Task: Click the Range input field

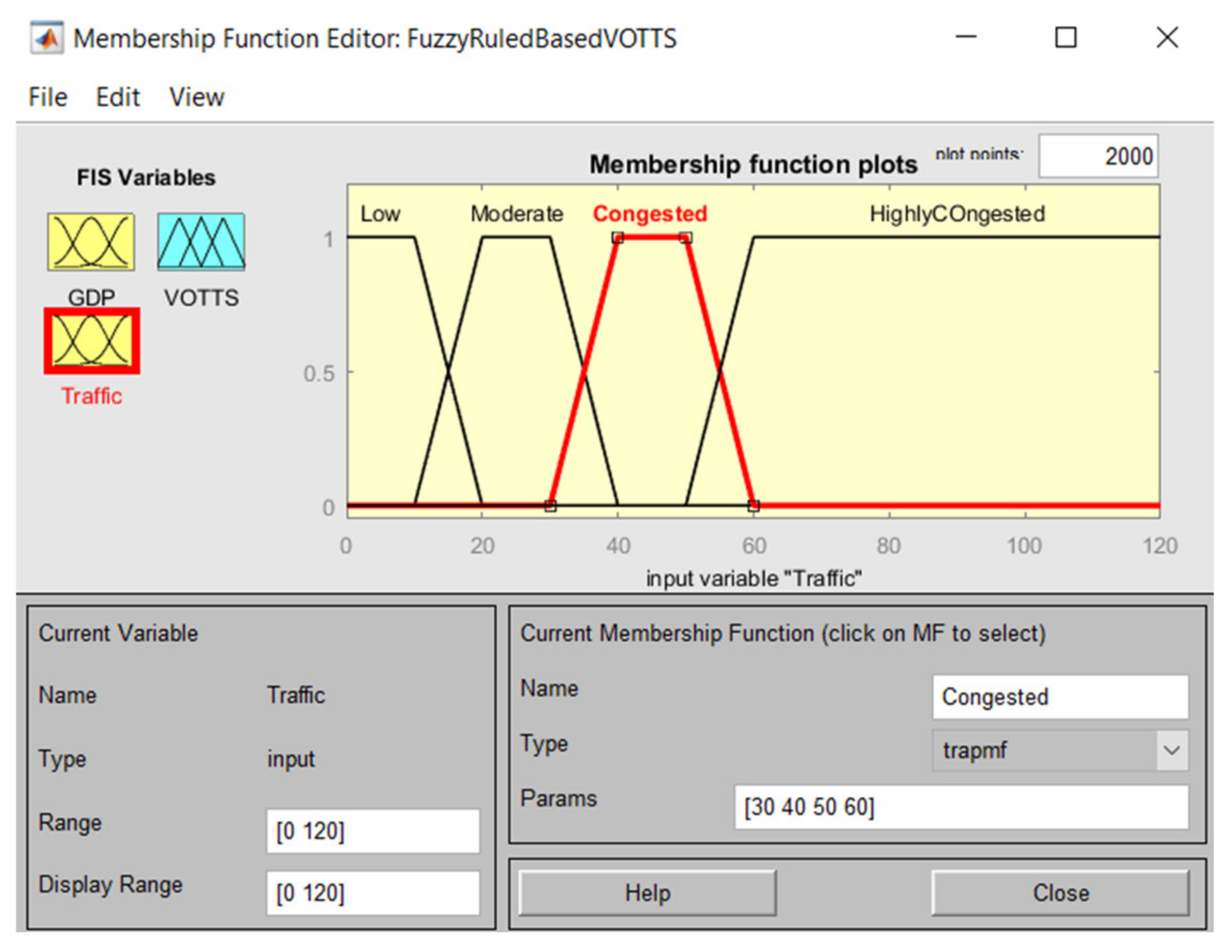Action: [373, 831]
